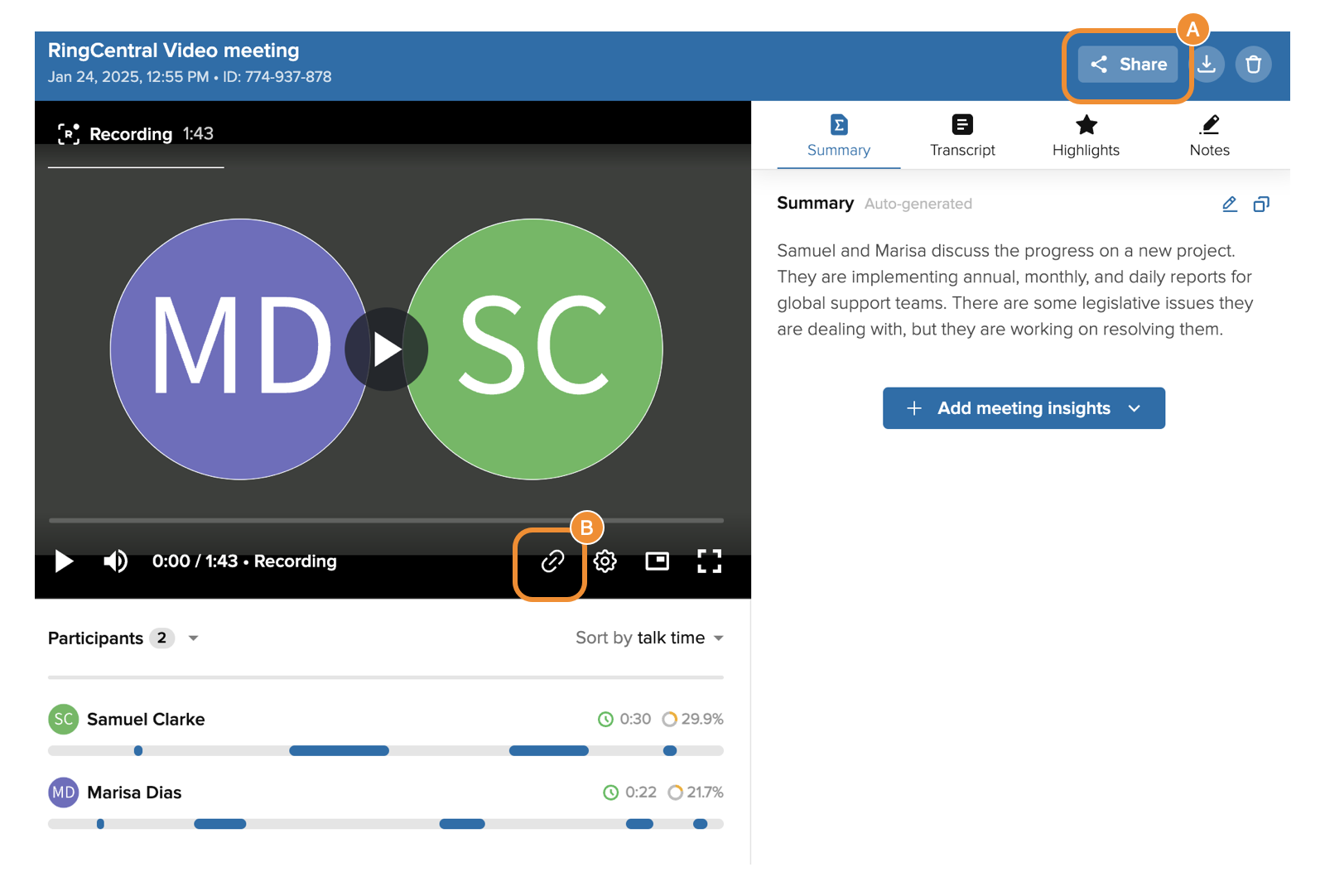Click Samuel Clarke's 29.9% talk share
Viewport: 1325px width, 896px height.
tap(692, 719)
